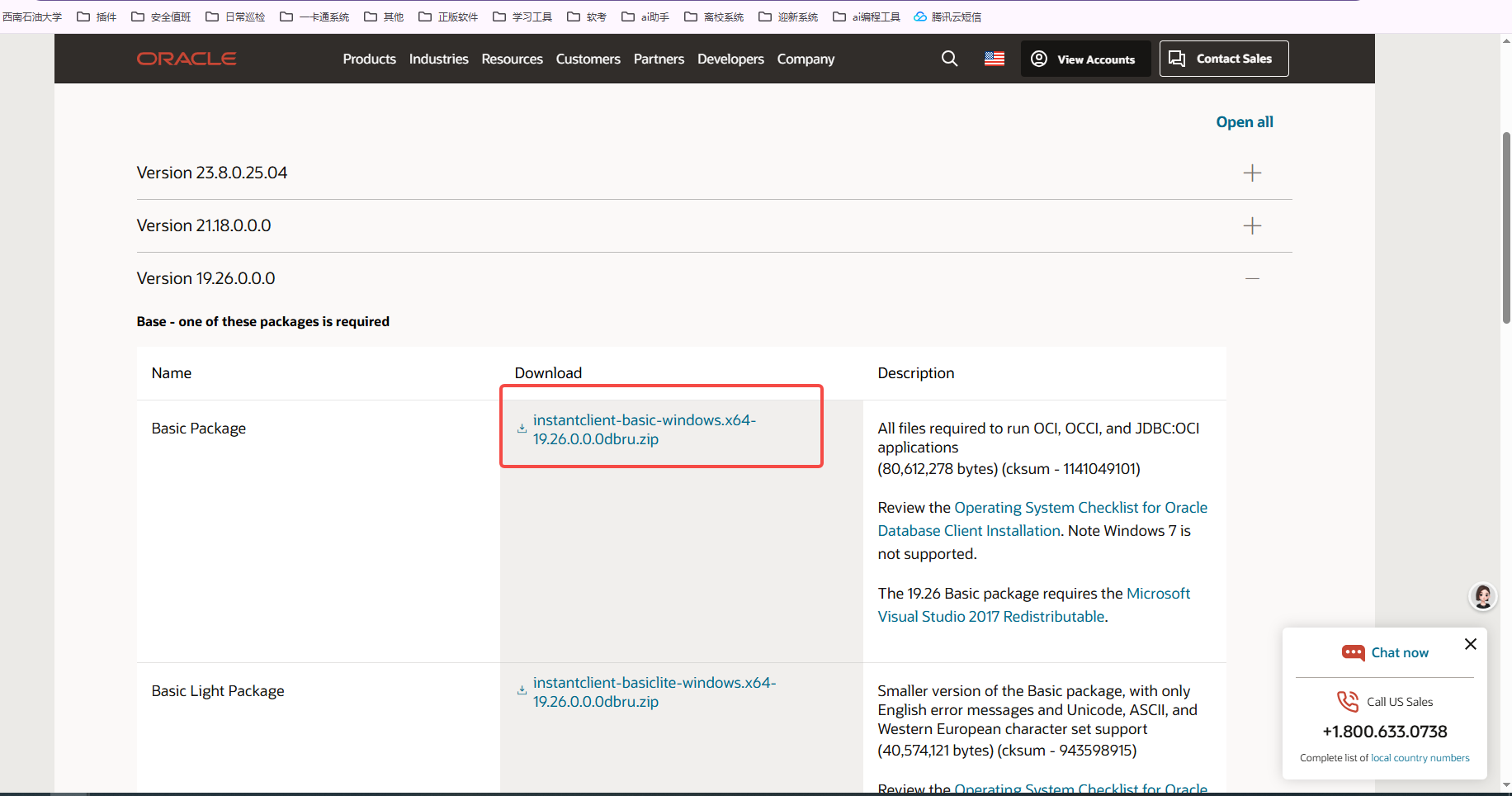Close the Chat now popup
Viewport: 1512px width, 796px height.
click(1470, 644)
